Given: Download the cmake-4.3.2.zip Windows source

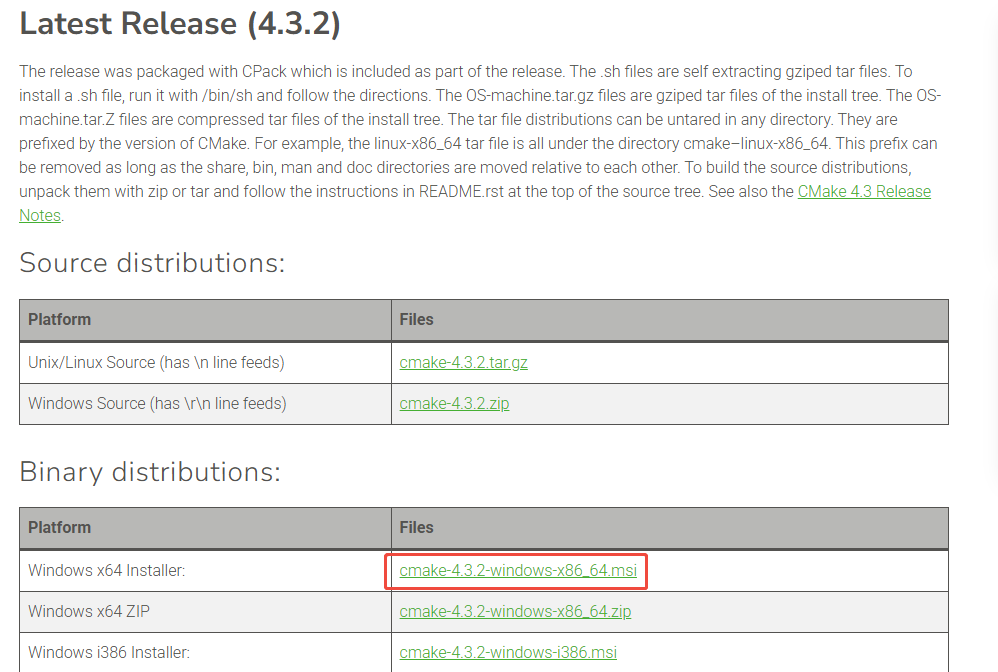Looking at the screenshot, I should [x=454, y=403].
